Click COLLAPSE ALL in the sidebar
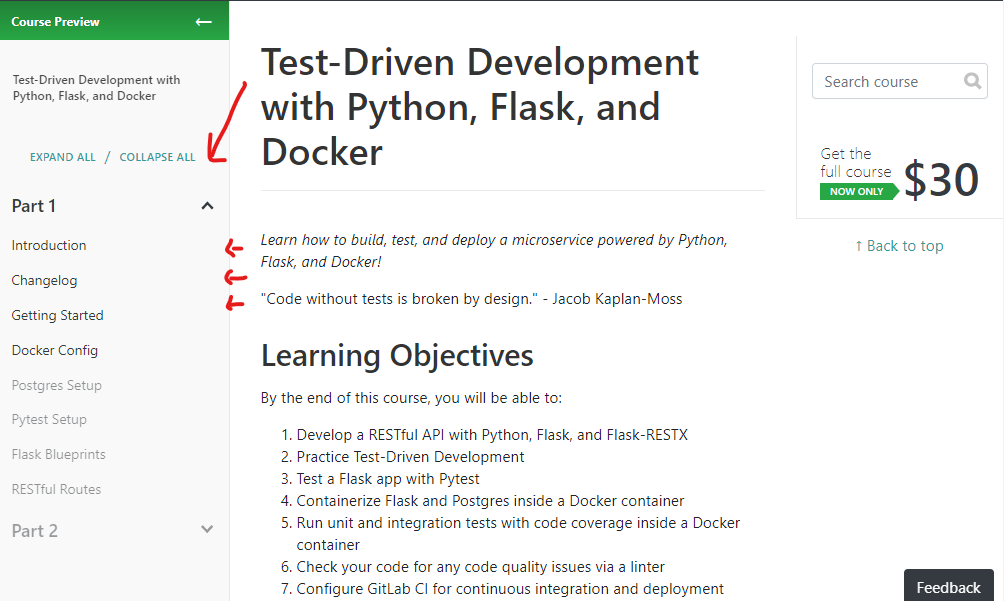Image resolution: width=1004 pixels, height=601 pixels. [158, 157]
